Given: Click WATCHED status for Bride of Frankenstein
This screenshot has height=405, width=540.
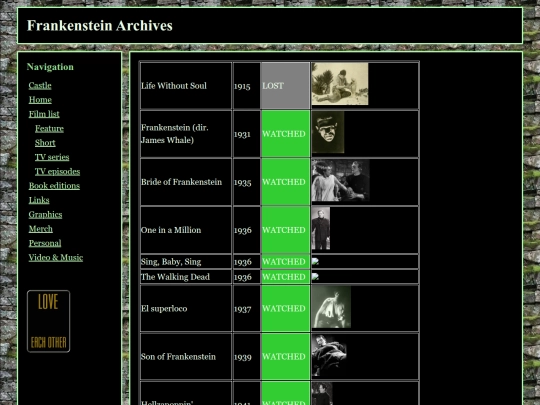Looking at the screenshot, I should coord(285,182).
